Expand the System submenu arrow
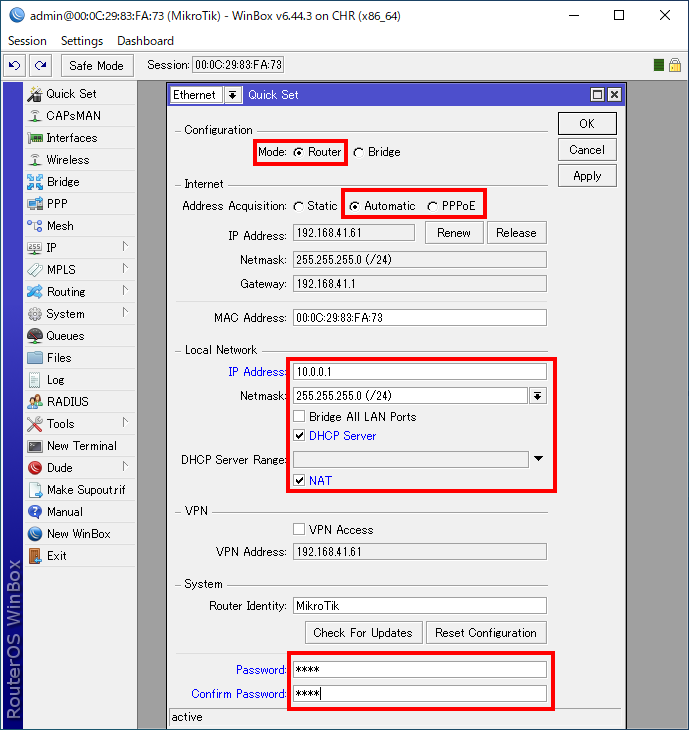689x730 pixels. point(125,312)
